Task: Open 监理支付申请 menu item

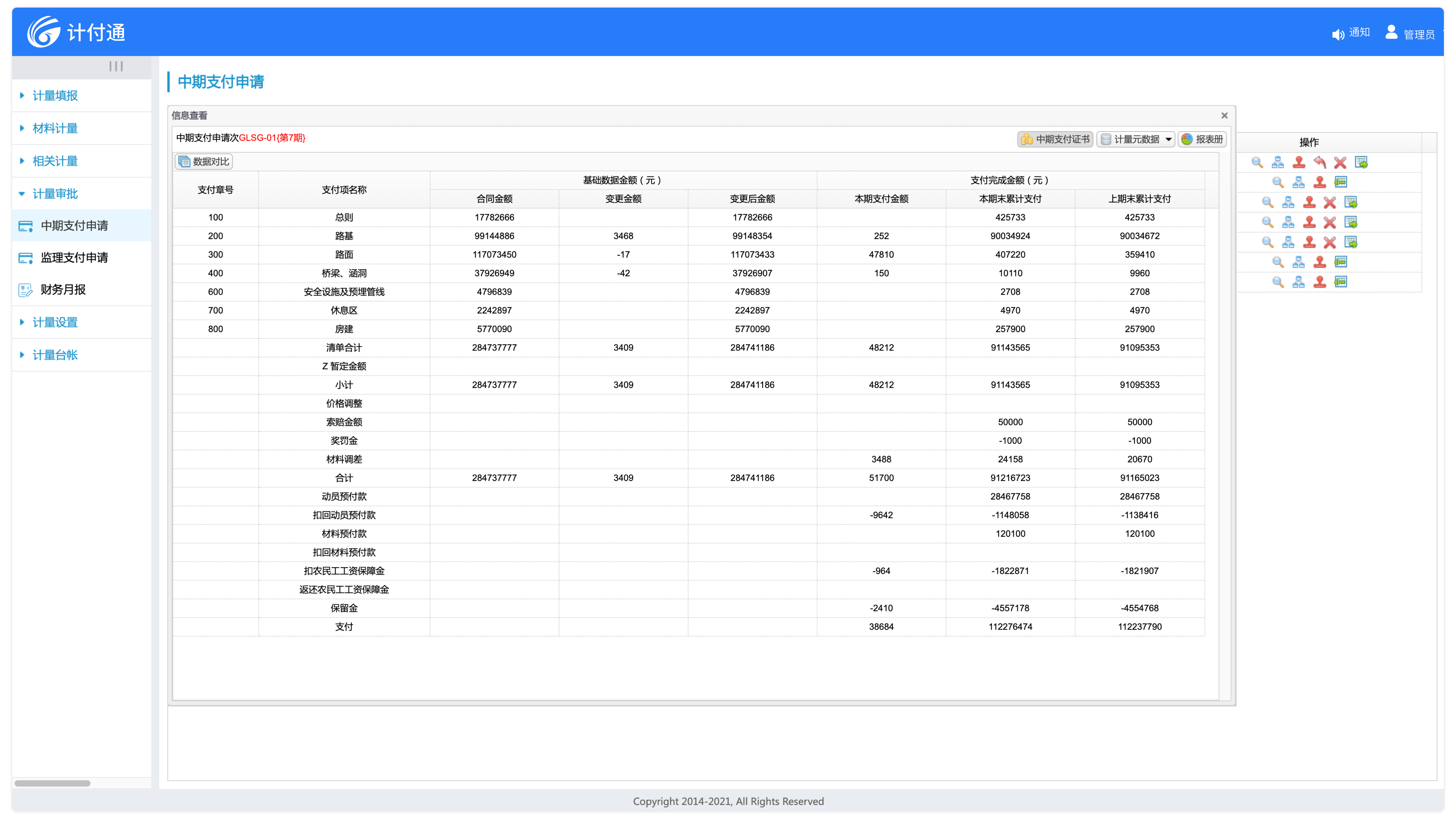Action: [74, 258]
